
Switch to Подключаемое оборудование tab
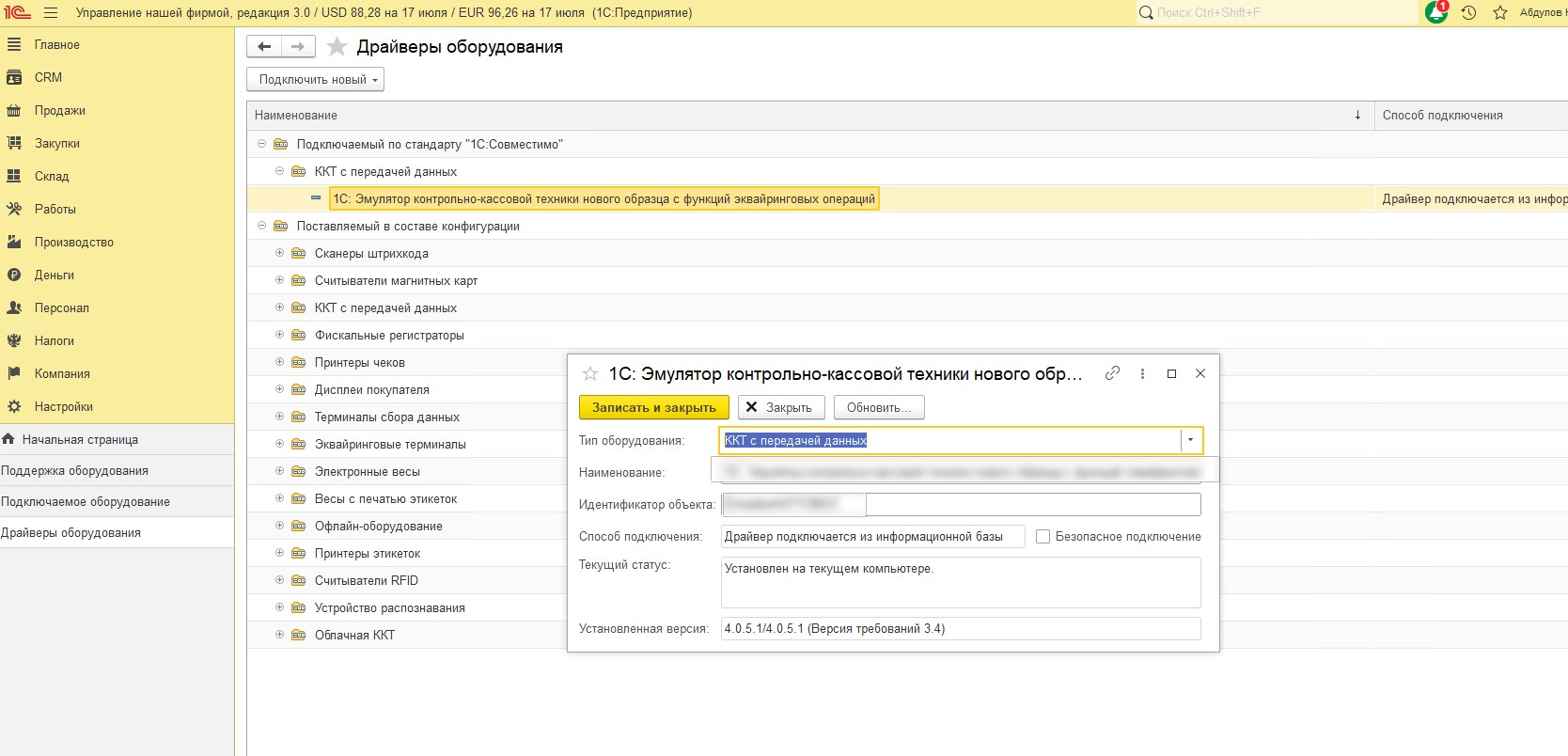117,501
